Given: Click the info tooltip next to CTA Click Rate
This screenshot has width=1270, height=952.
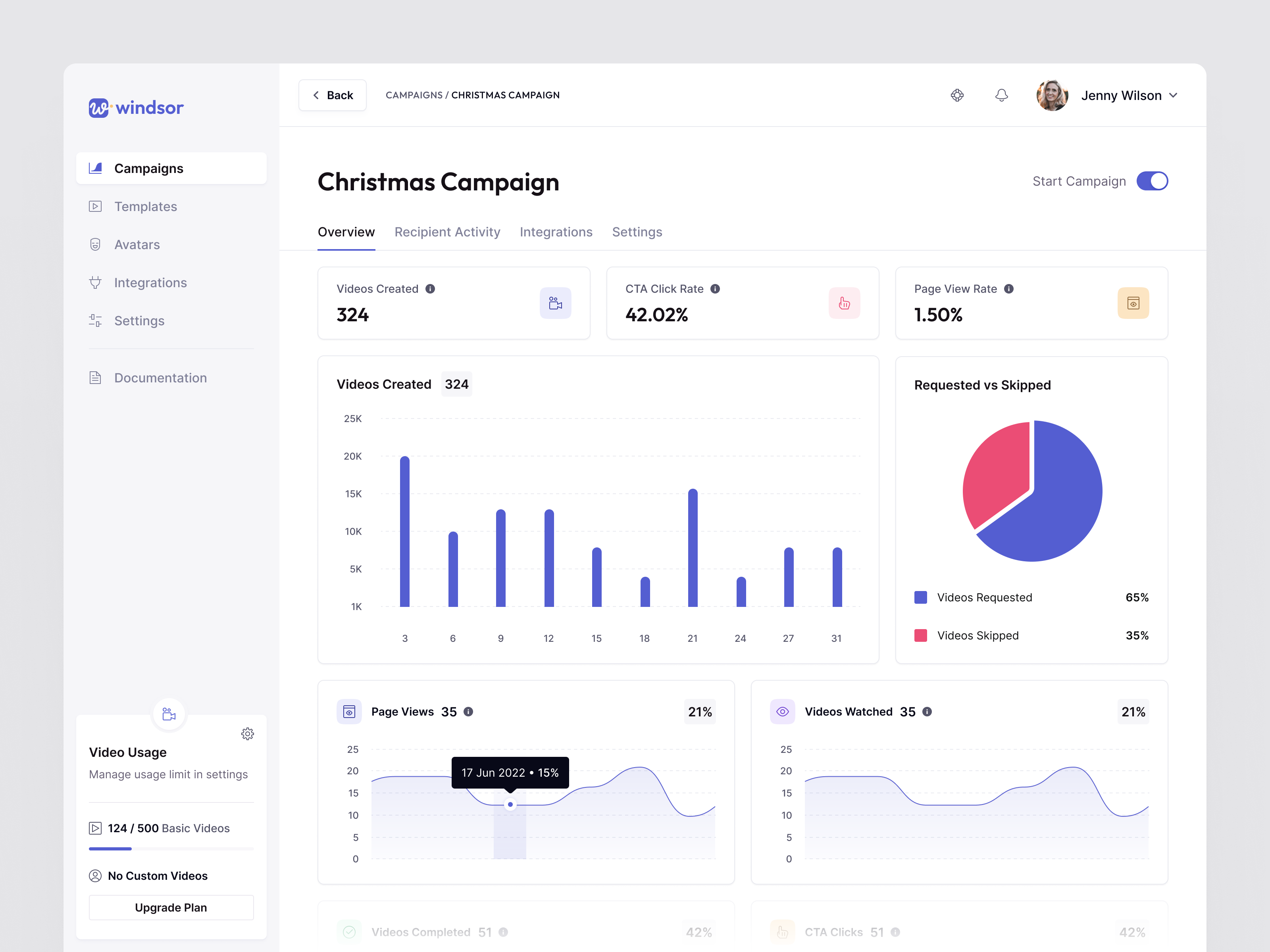Looking at the screenshot, I should coord(716,289).
